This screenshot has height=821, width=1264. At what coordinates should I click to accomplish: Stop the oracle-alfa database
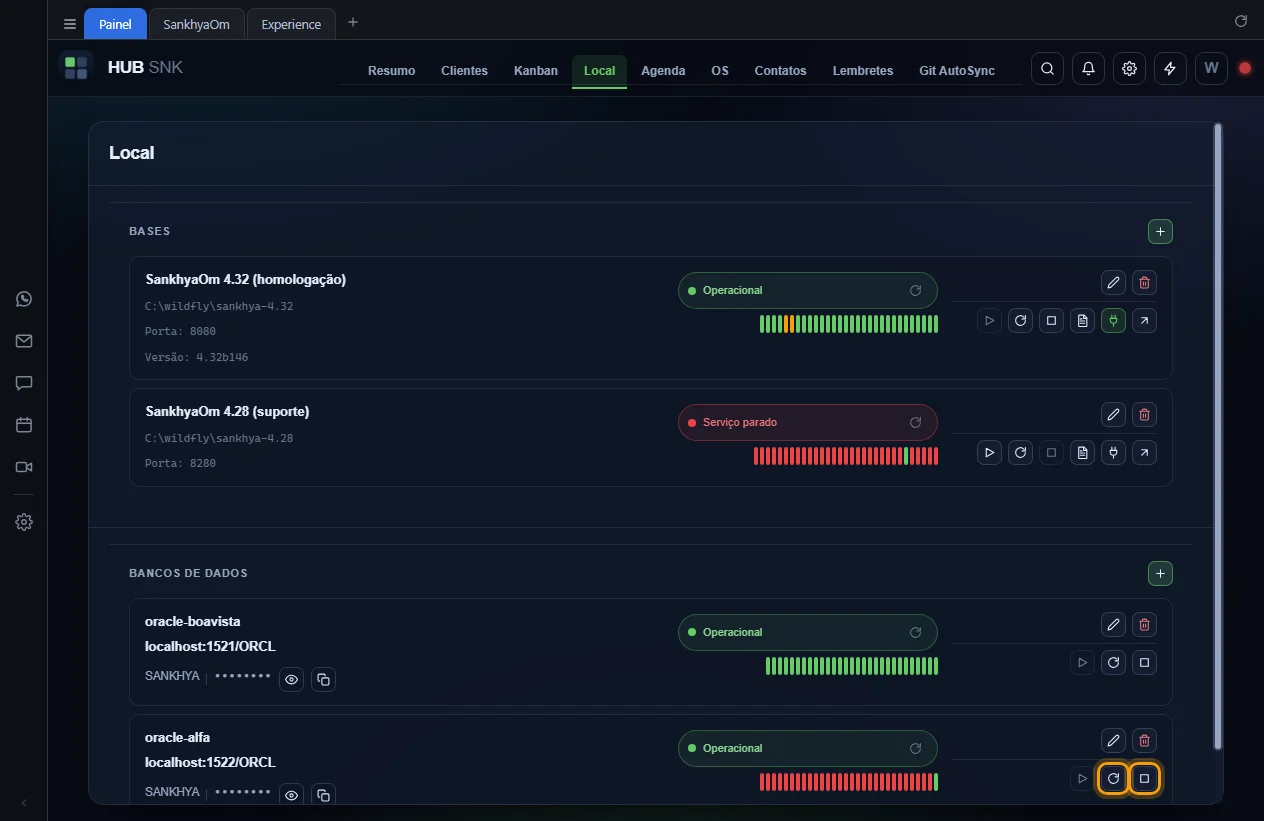pyautogui.click(x=1145, y=778)
